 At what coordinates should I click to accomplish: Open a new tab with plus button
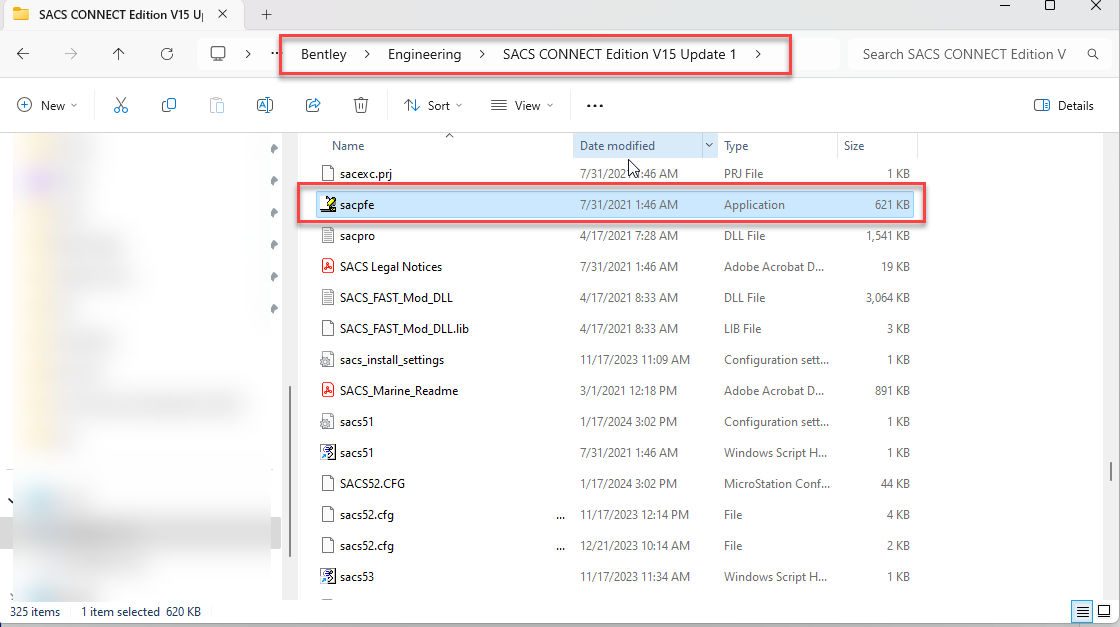(266, 14)
